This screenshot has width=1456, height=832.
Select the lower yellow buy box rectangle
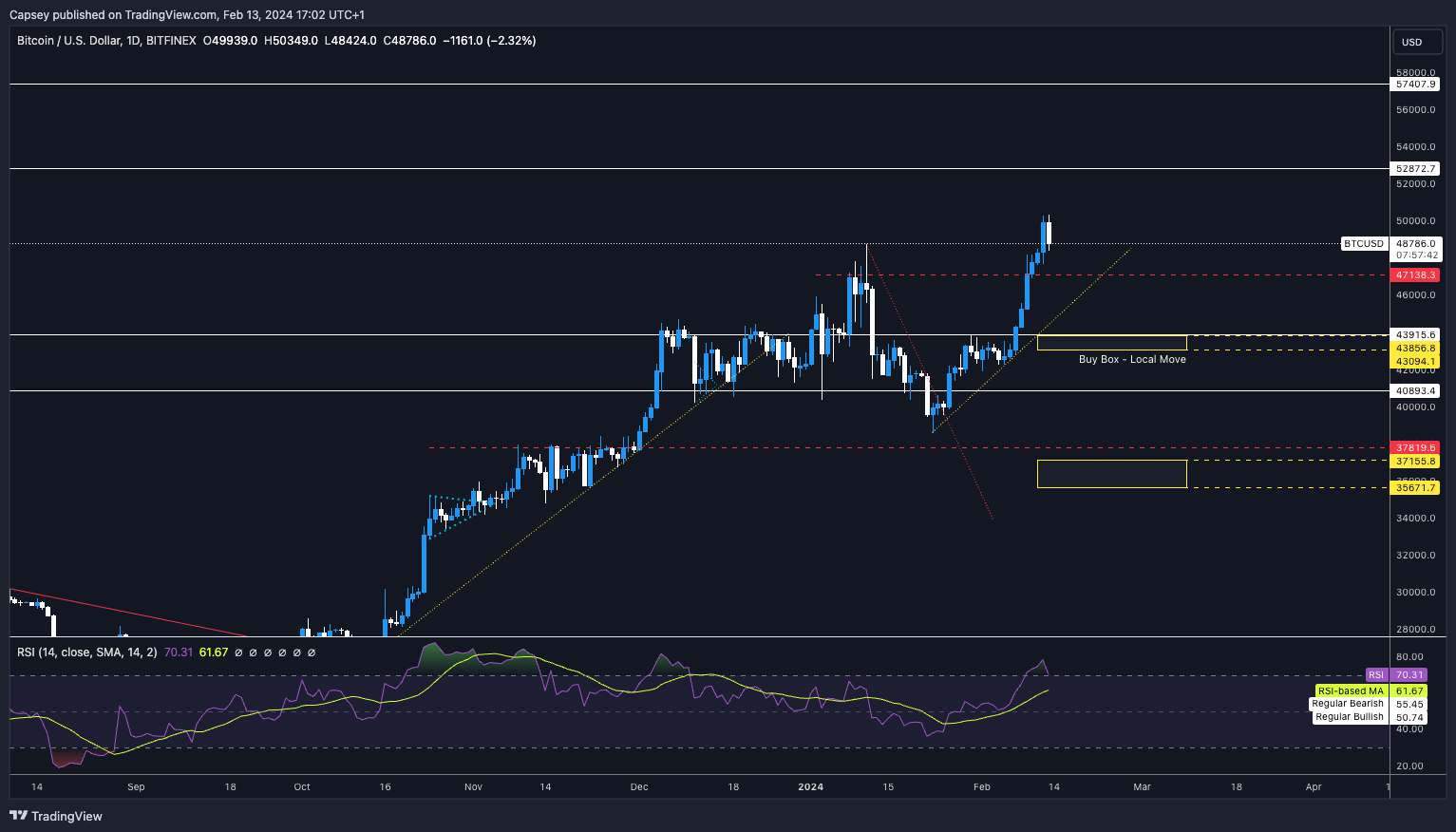(1111, 474)
